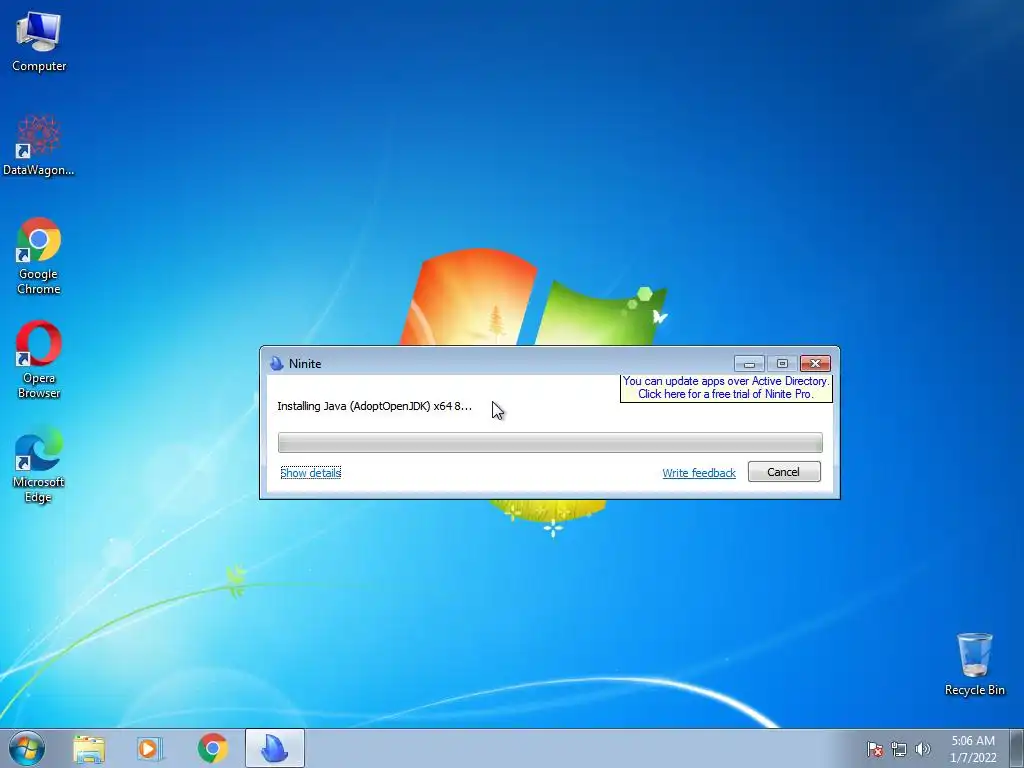Viewport: 1024px width, 768px height.
Task: Open Chrome from the taskbar
Action: point(212,748)
